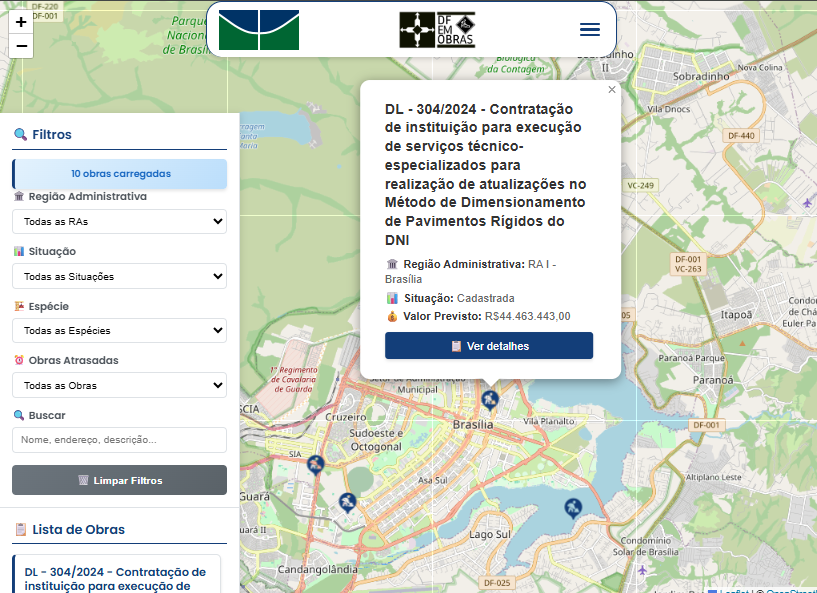
Task: Click the Lista de Obras heading
Action: pos(79,529)
